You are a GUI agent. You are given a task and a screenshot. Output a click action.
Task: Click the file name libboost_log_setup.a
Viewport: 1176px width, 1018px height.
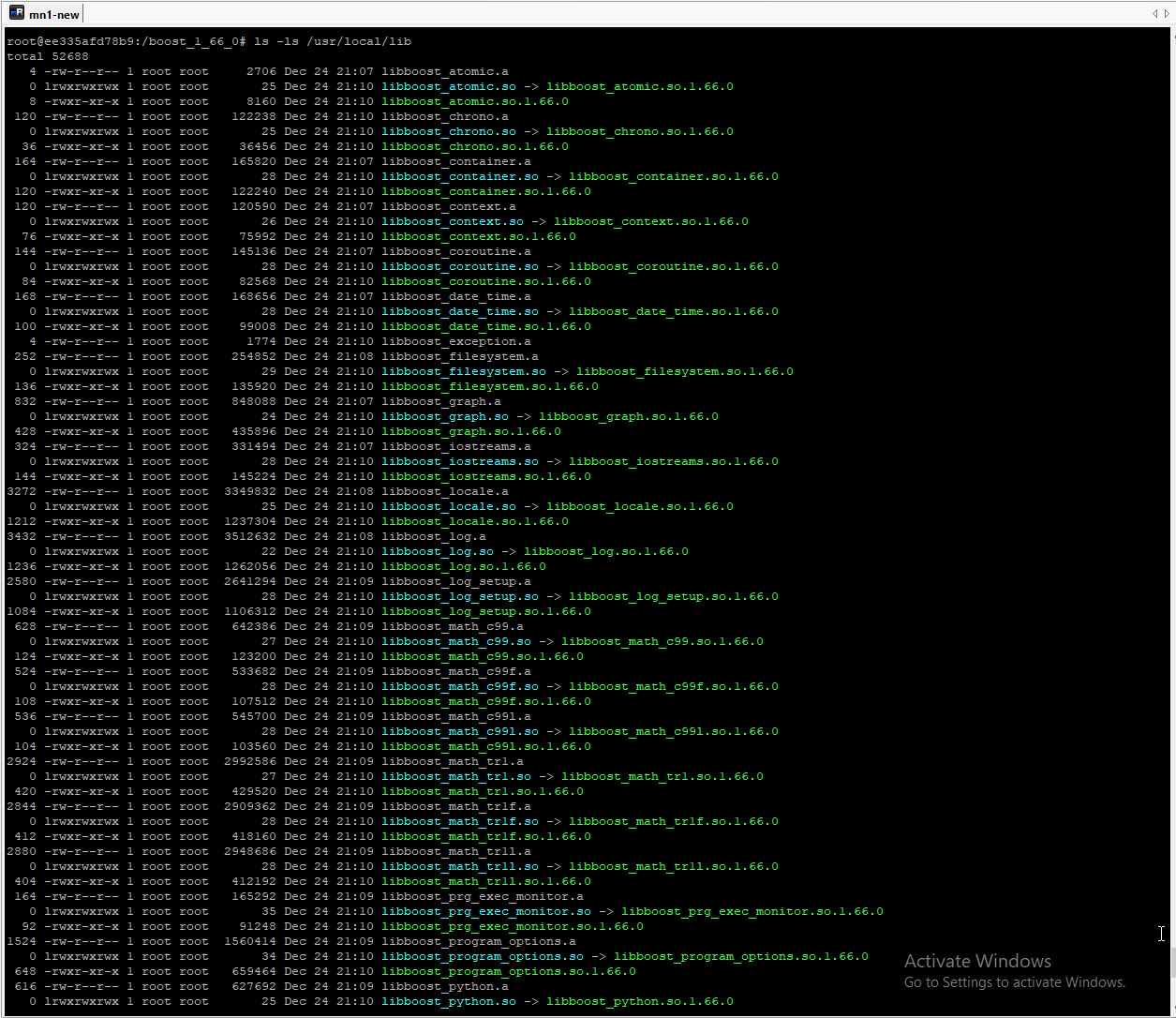click(x=456, y=581)
